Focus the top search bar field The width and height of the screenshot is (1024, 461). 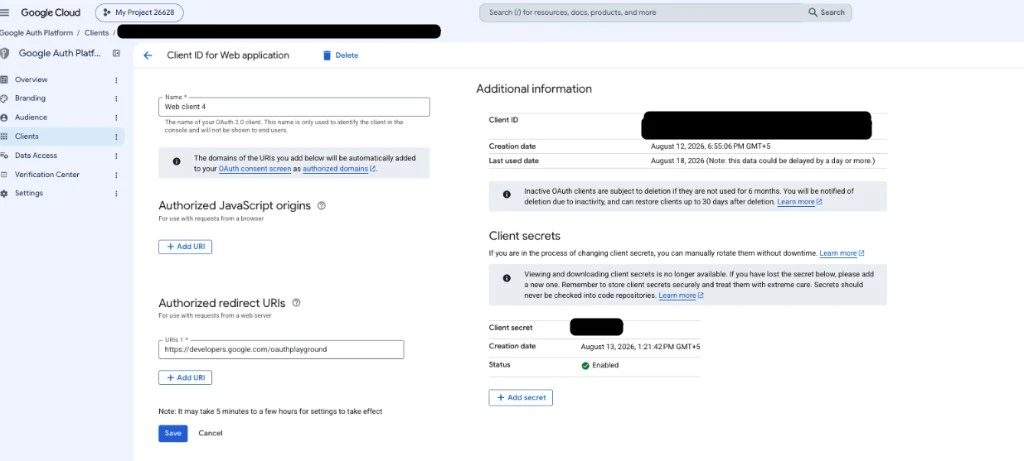(x=643, y=12)
